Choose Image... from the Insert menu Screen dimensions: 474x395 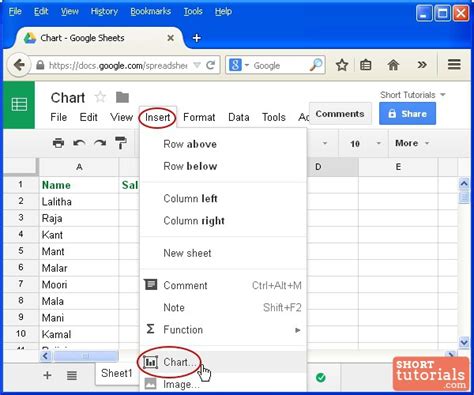[223, 384]
